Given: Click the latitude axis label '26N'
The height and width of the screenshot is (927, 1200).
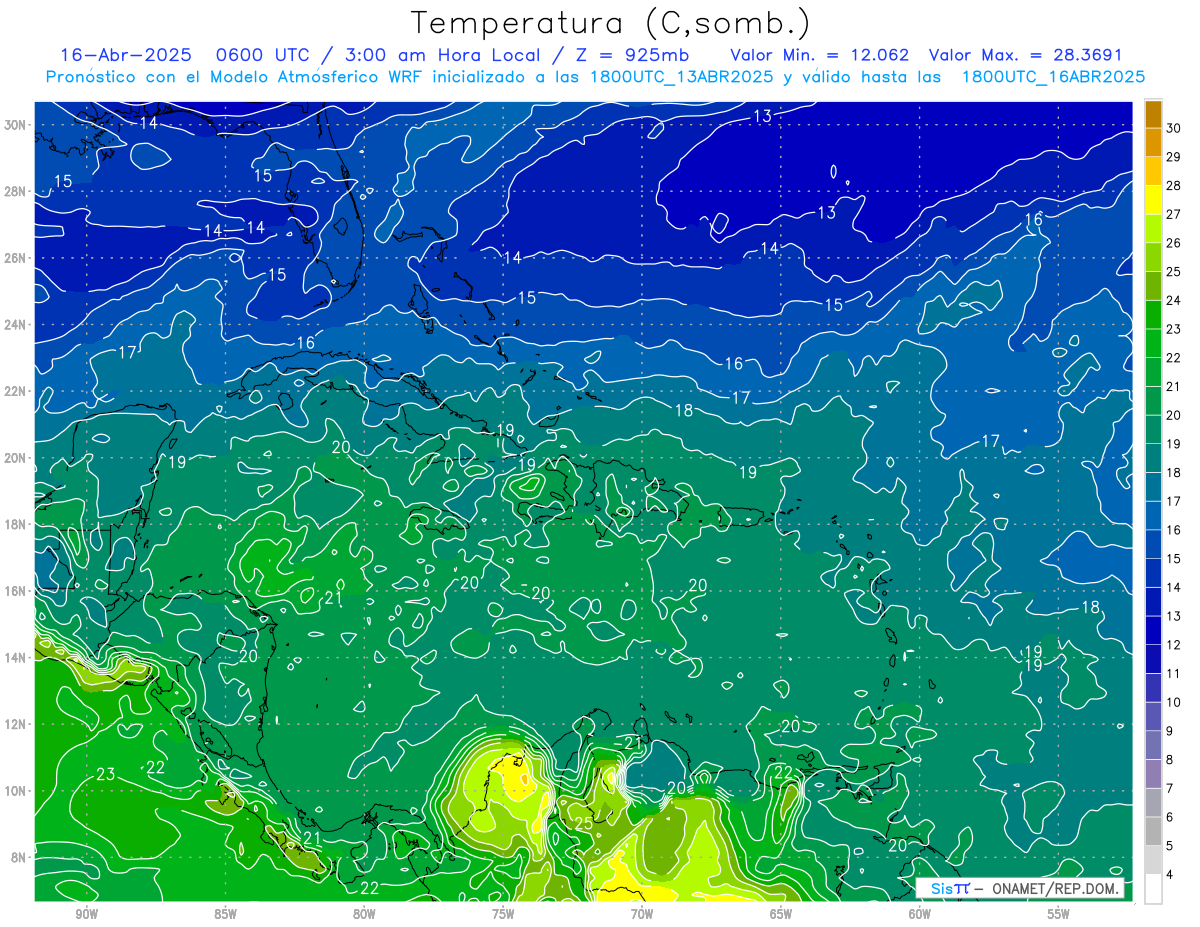Looking at the screenshot, I should pyautogui.click(x=15, y=258).
